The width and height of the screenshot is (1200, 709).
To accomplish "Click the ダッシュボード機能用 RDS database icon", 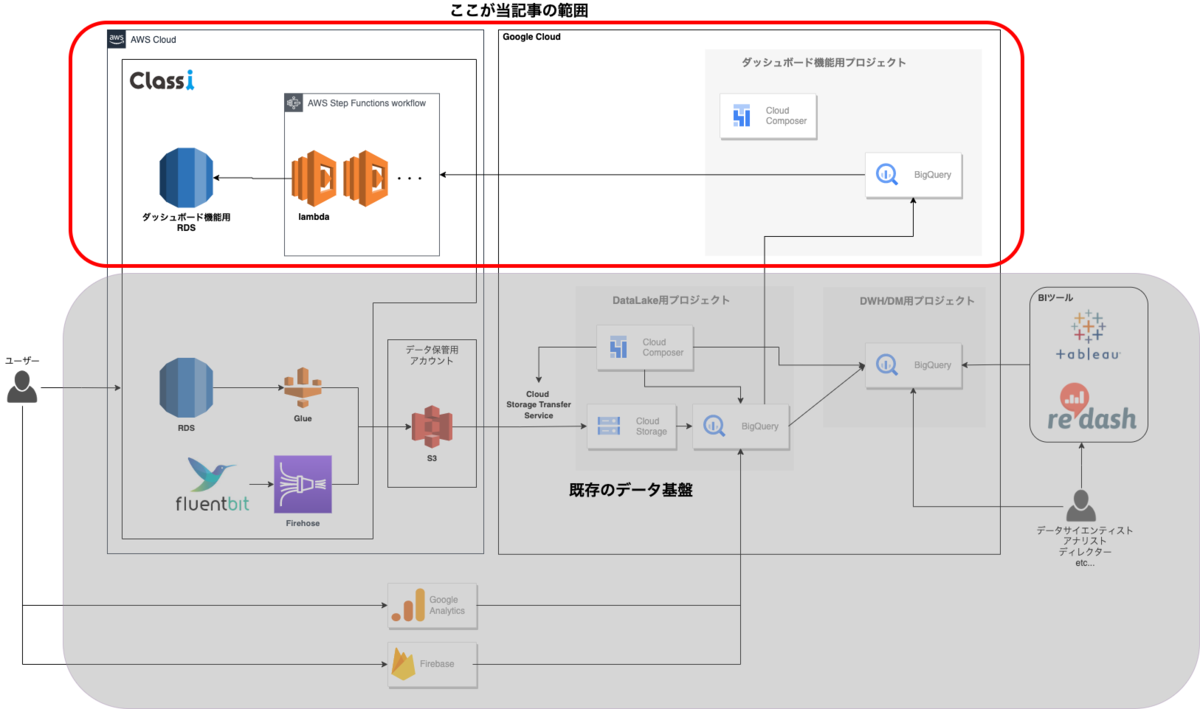I will pyautogui.click(x=186, y=178).
